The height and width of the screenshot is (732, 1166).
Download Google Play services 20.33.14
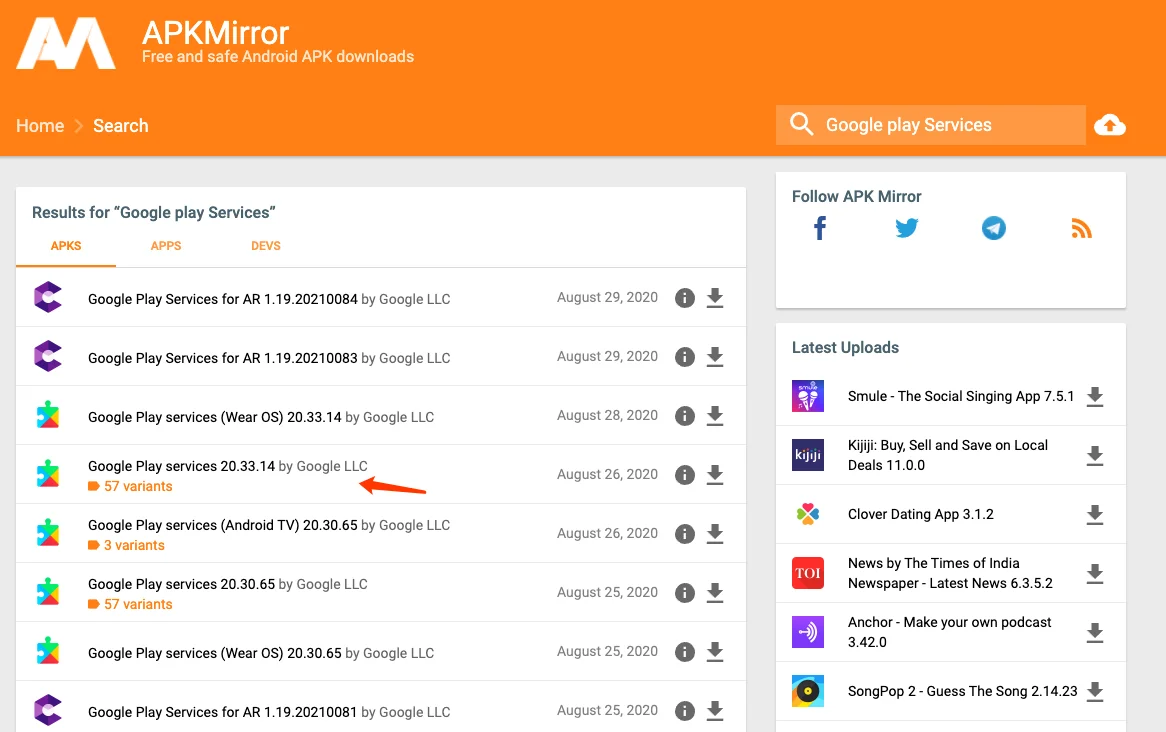[715, 475]
